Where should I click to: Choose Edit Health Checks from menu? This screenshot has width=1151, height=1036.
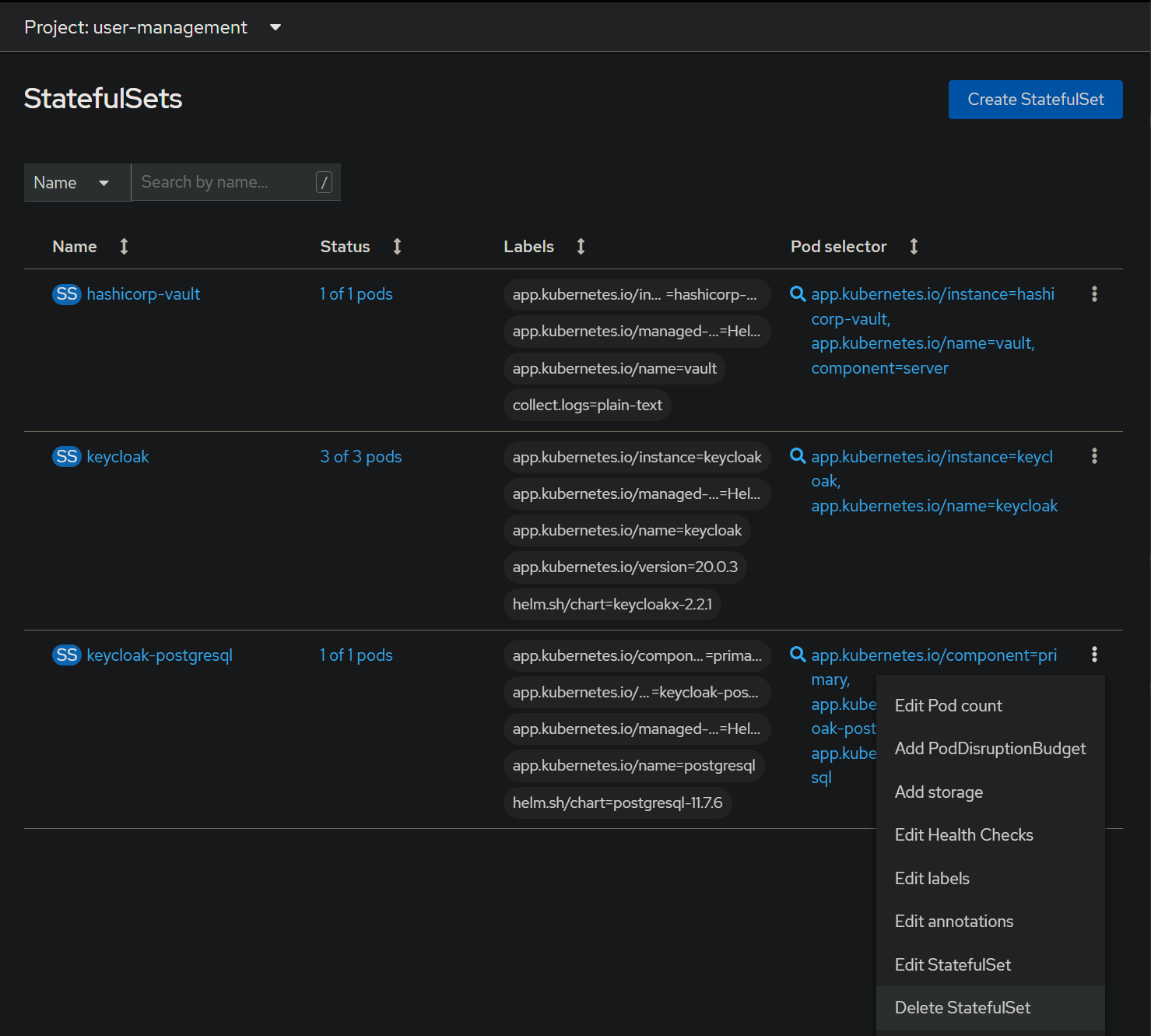point(991,835)
